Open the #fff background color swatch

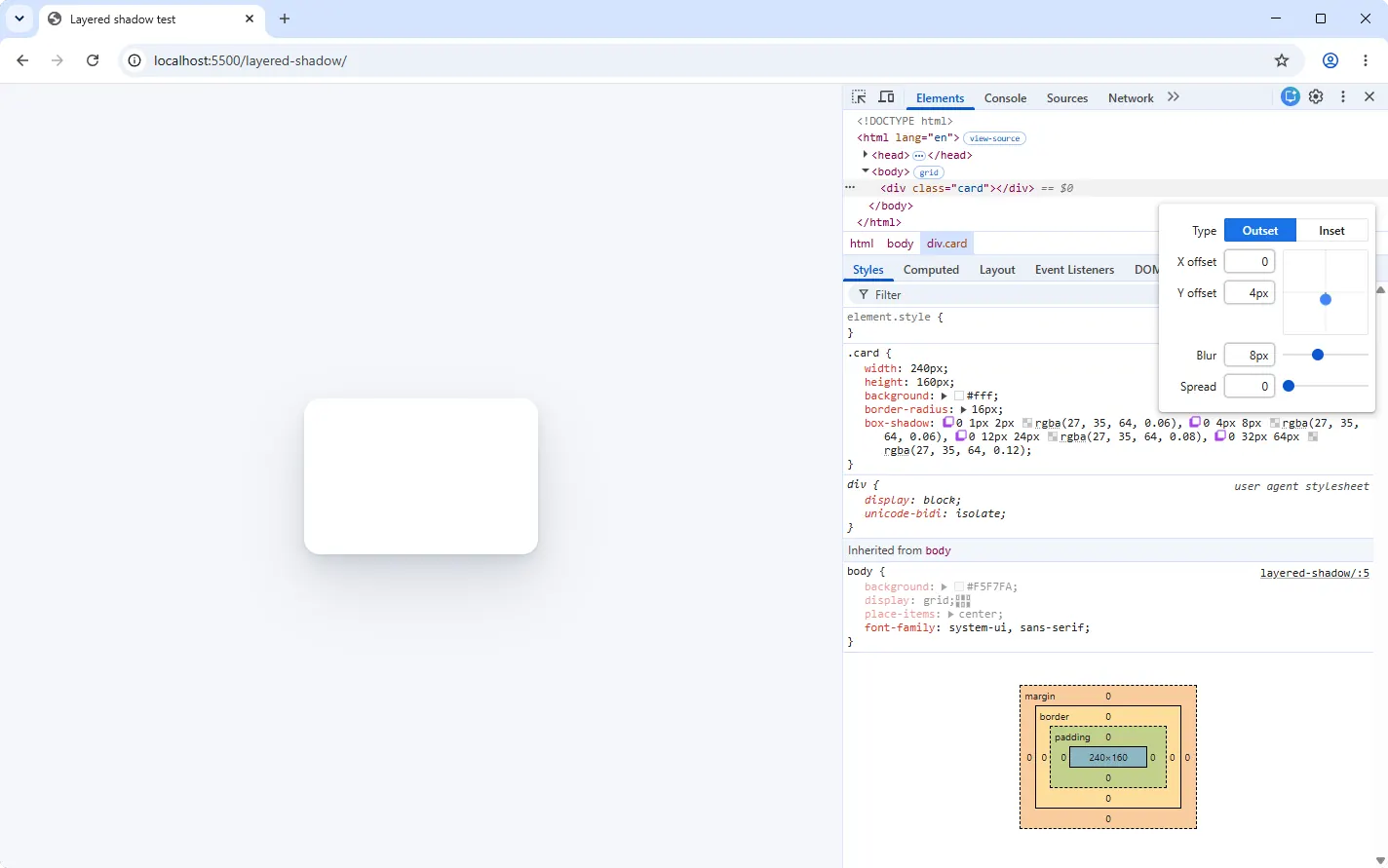959,396
